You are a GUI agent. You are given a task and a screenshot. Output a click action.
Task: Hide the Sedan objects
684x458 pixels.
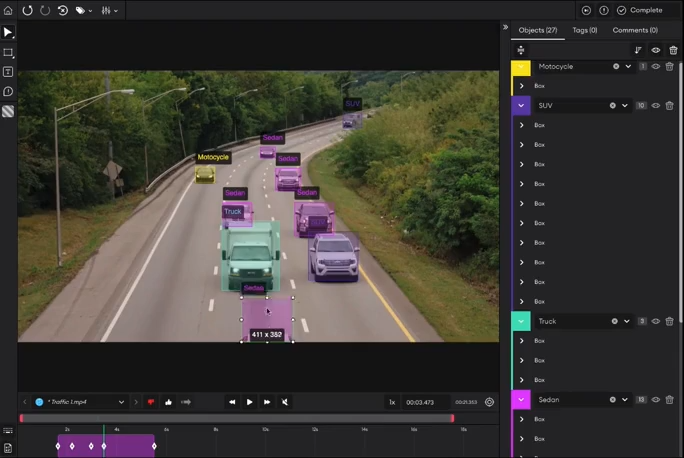(656, 400)
